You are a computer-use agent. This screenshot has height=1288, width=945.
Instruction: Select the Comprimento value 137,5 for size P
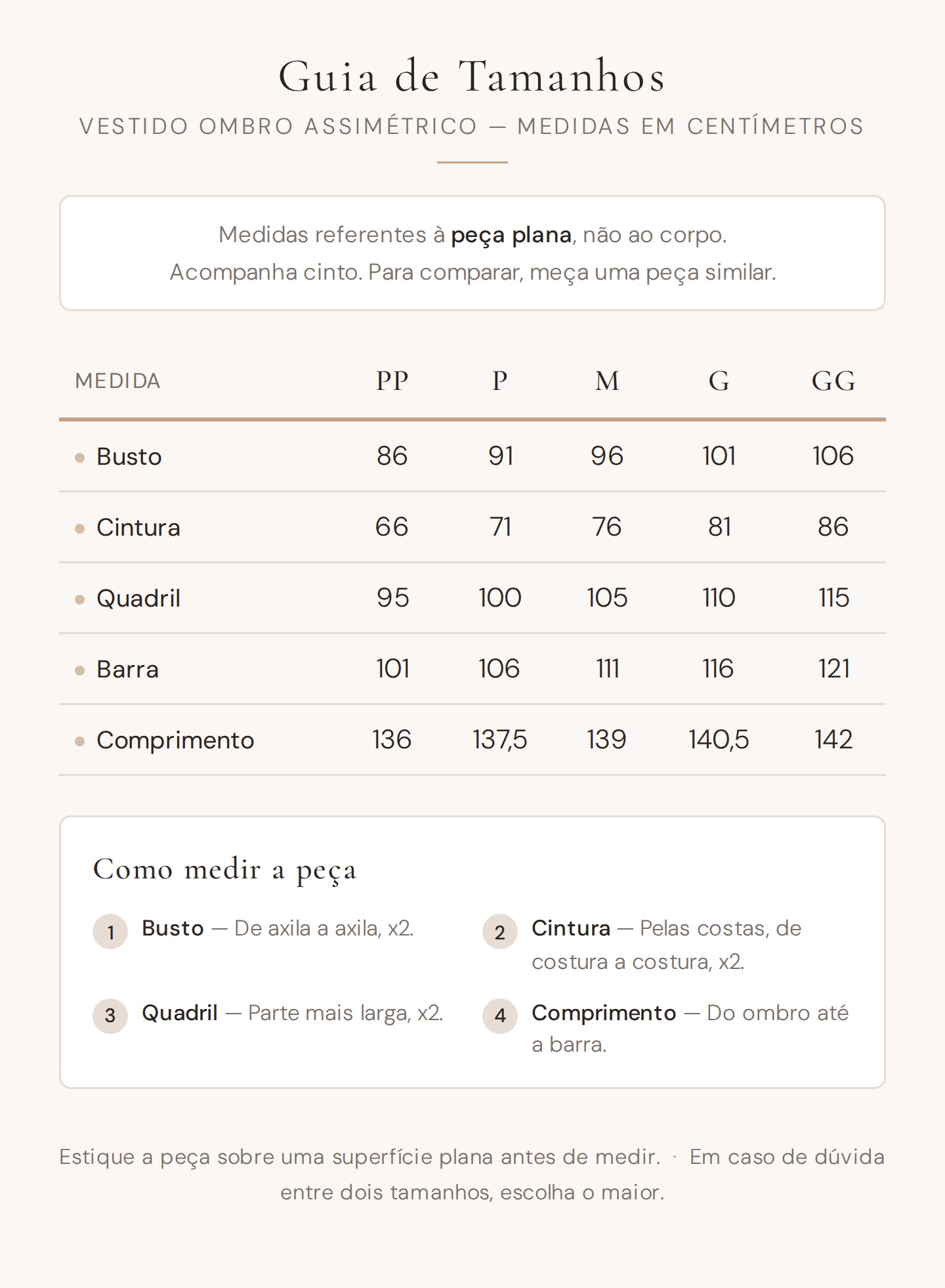pos(500,740)
